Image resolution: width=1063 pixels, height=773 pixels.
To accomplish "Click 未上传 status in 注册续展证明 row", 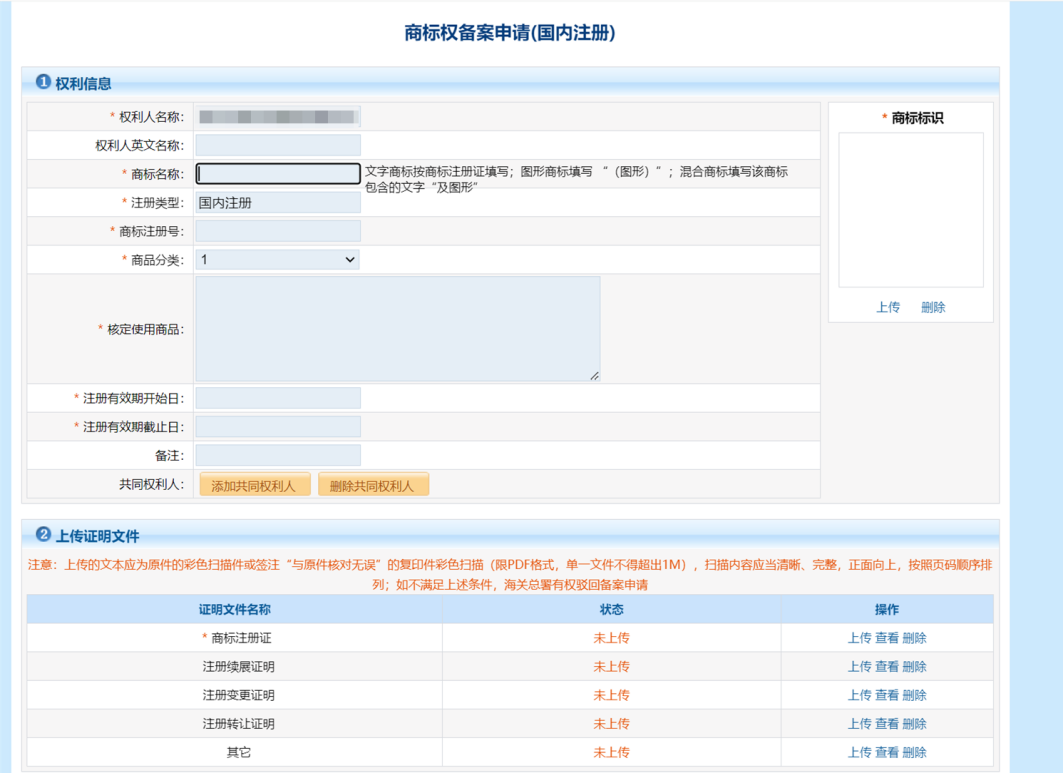I will coord(611,667).
